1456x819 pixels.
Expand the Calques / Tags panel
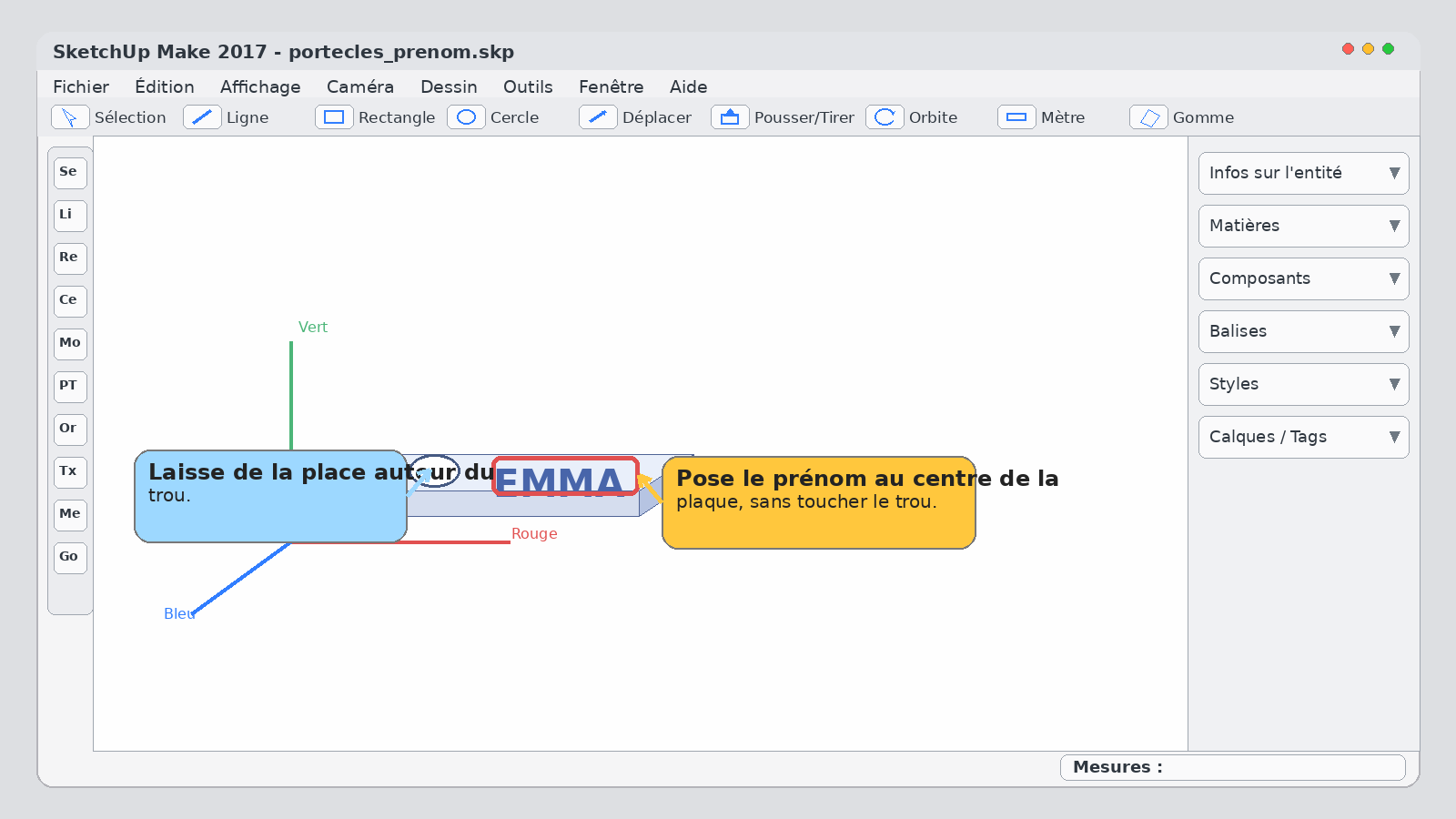click(1303, 437)
